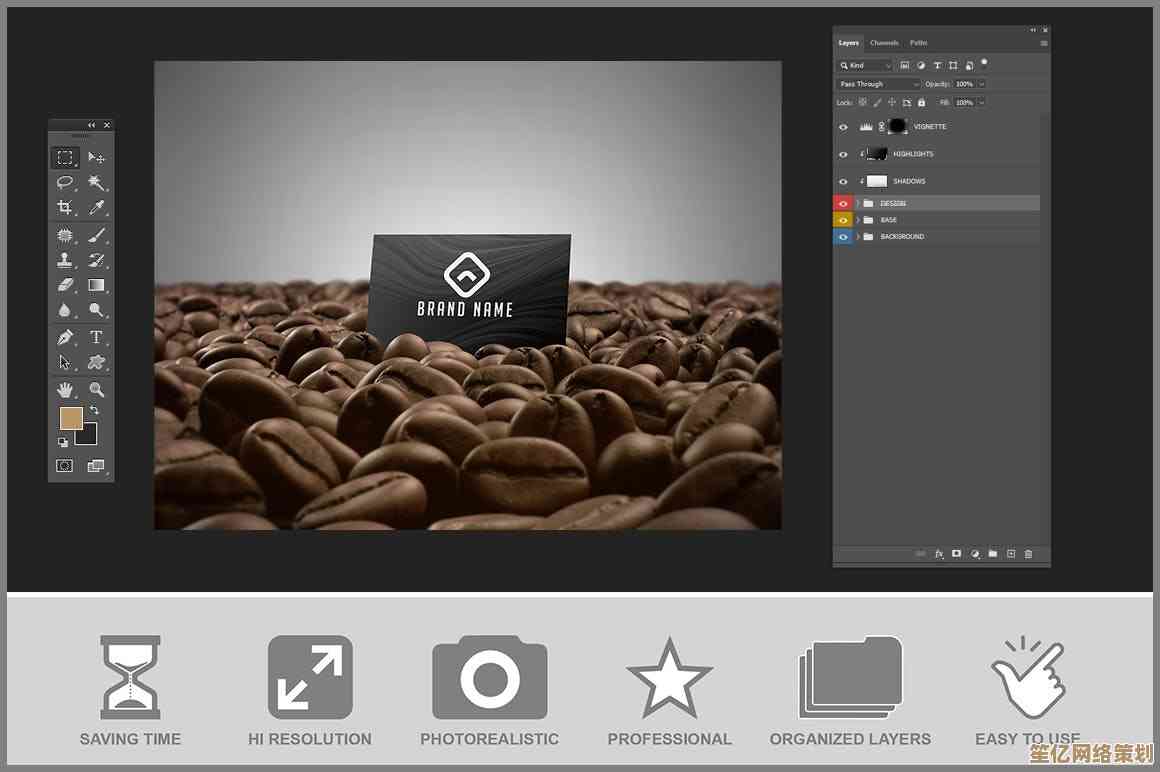Image resolution: width=1160 pixels, height=772 pixels.
Task: Select the HIGHLIGHTS layer thumbnail
Action: [x=877, y=154]
